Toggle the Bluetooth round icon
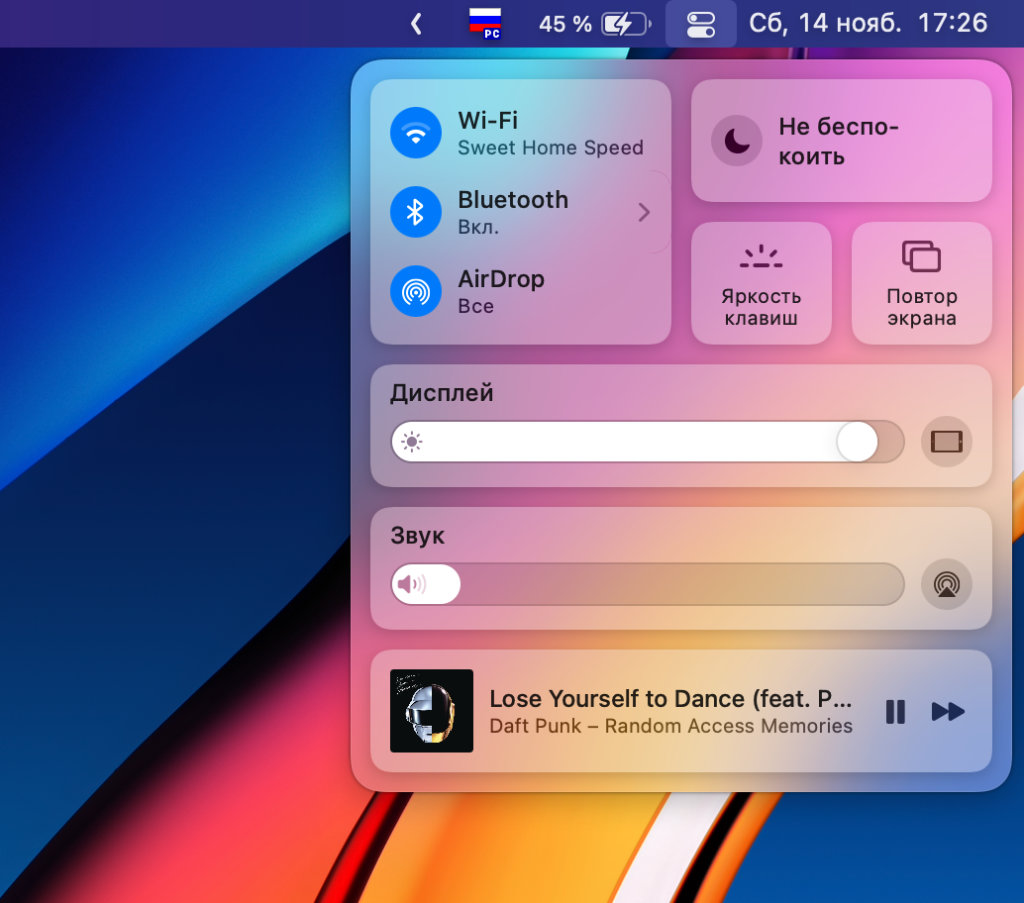Screen dimensions: 1024x903 pos(416,212)
